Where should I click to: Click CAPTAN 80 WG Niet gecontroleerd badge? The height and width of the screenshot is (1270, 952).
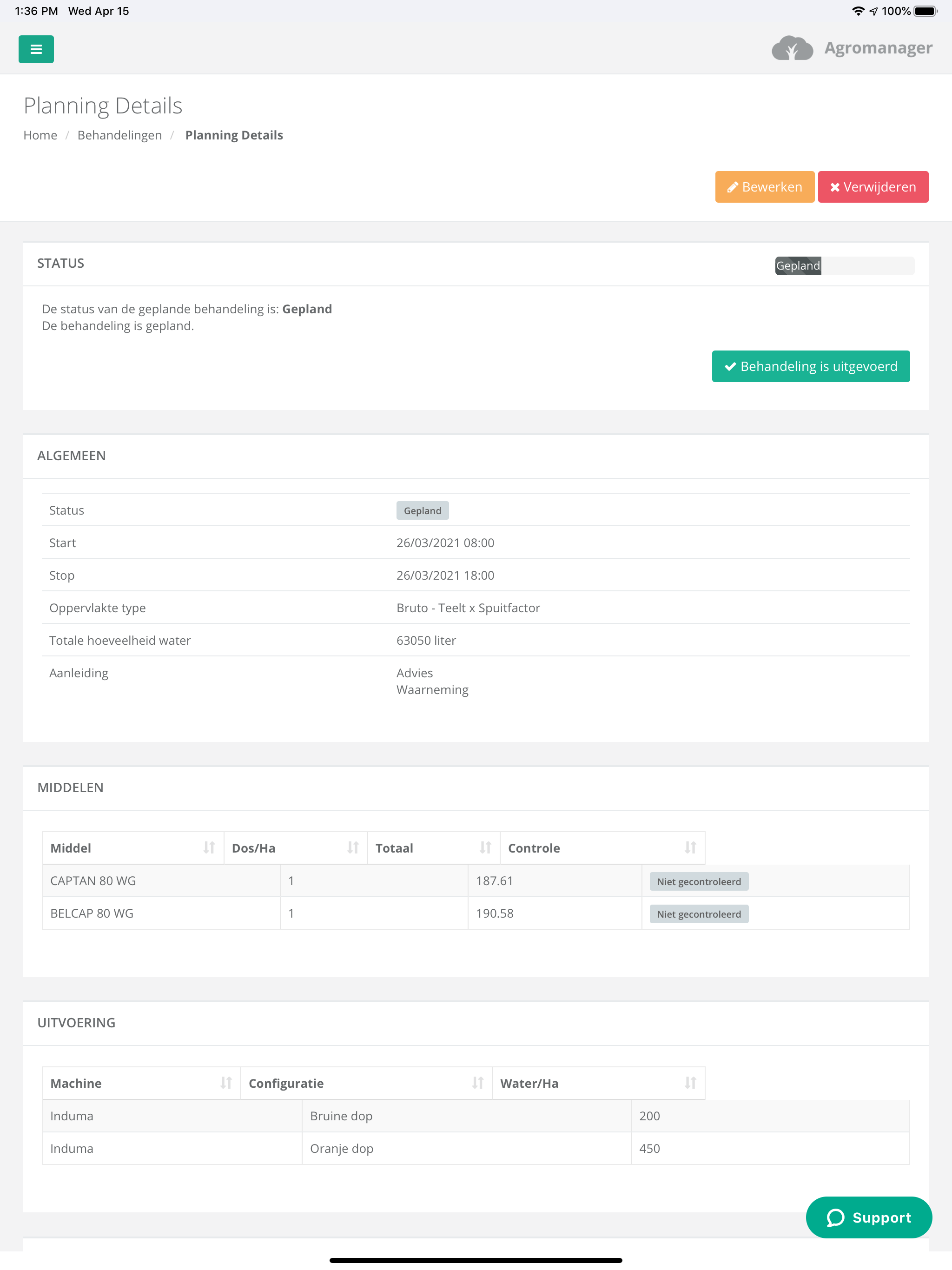click(698, 881)
